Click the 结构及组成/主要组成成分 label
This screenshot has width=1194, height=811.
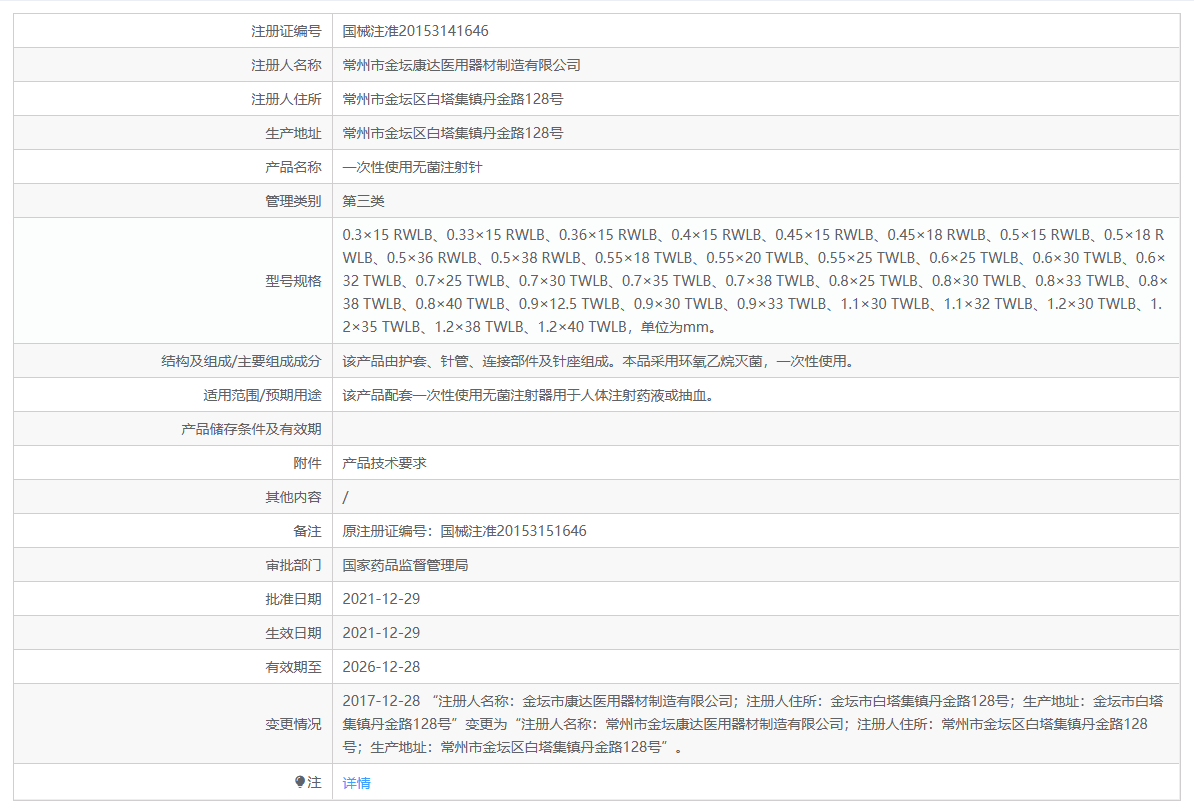[x=241, y=361]
